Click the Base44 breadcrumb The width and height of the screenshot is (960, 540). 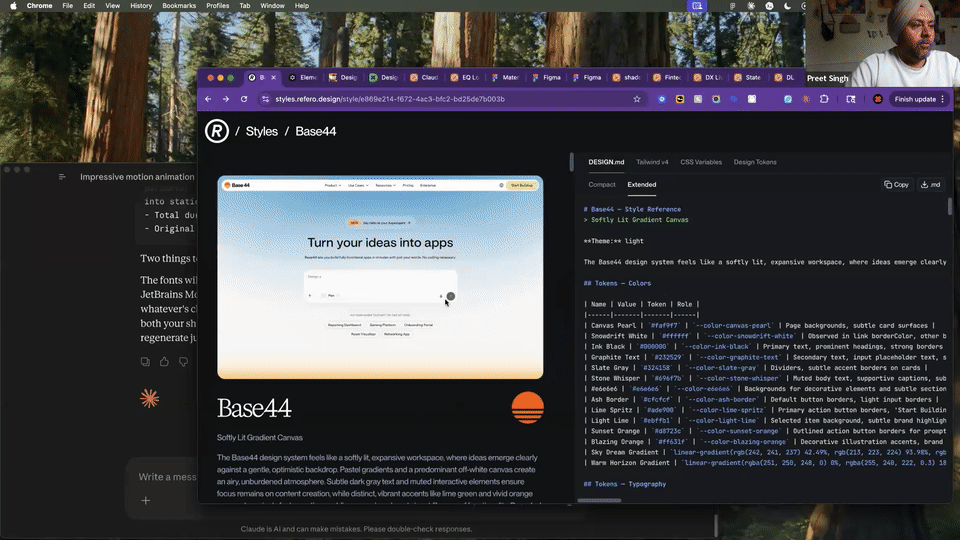click(x=316, y=131)
